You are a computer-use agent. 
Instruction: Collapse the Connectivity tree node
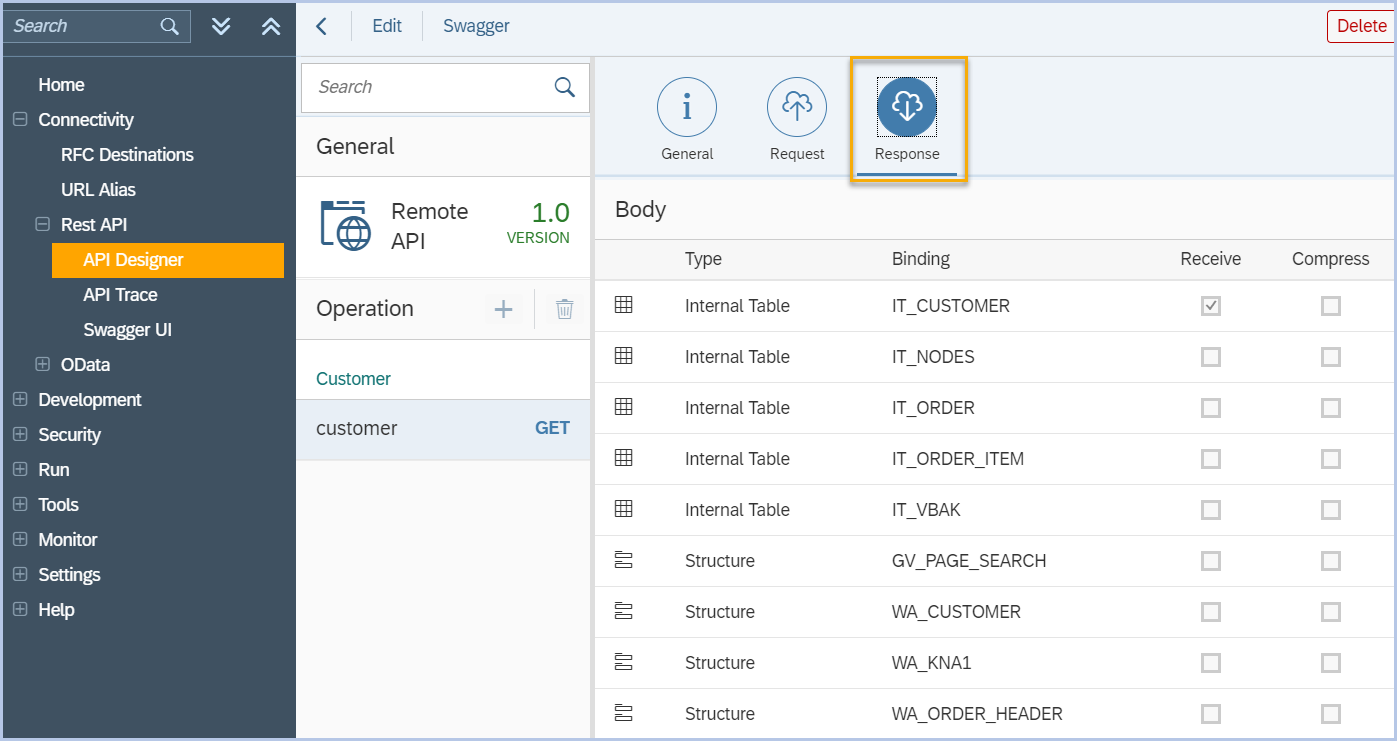coord(19,120)
